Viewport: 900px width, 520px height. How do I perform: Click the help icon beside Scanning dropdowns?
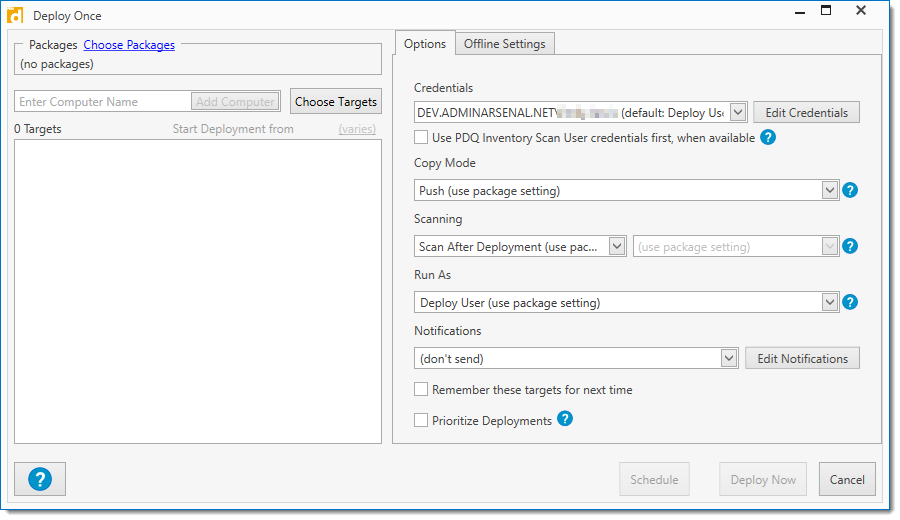tap(850, 246)
